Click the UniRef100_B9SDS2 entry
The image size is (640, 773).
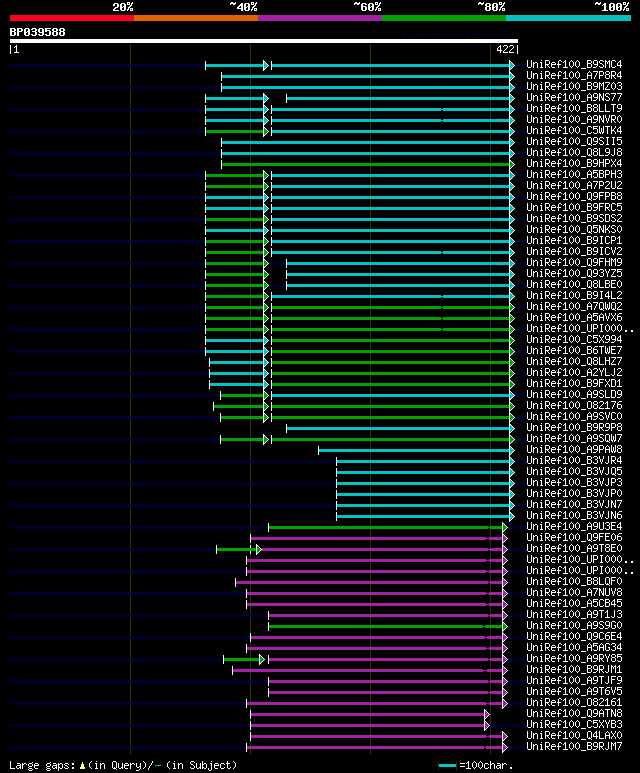click(574, 218)
